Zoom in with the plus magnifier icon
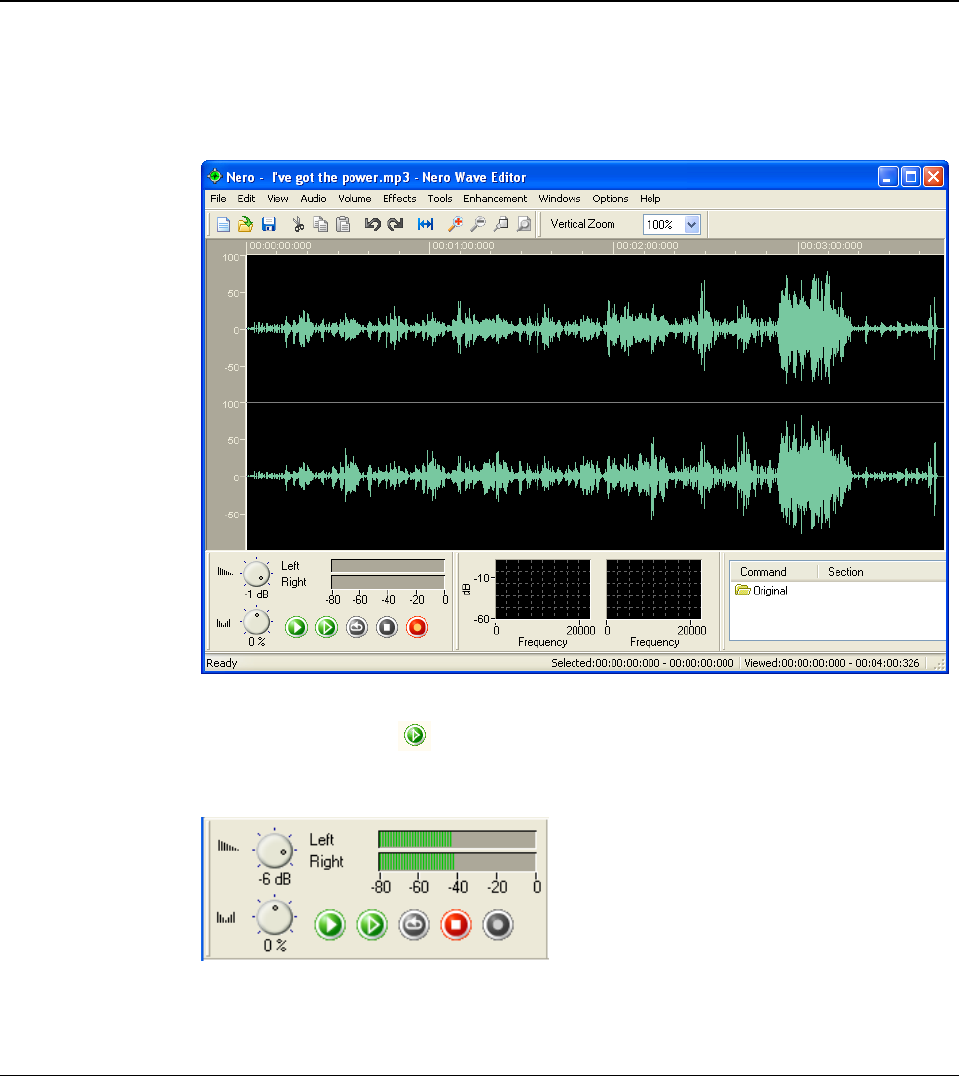 click(455, 224)
